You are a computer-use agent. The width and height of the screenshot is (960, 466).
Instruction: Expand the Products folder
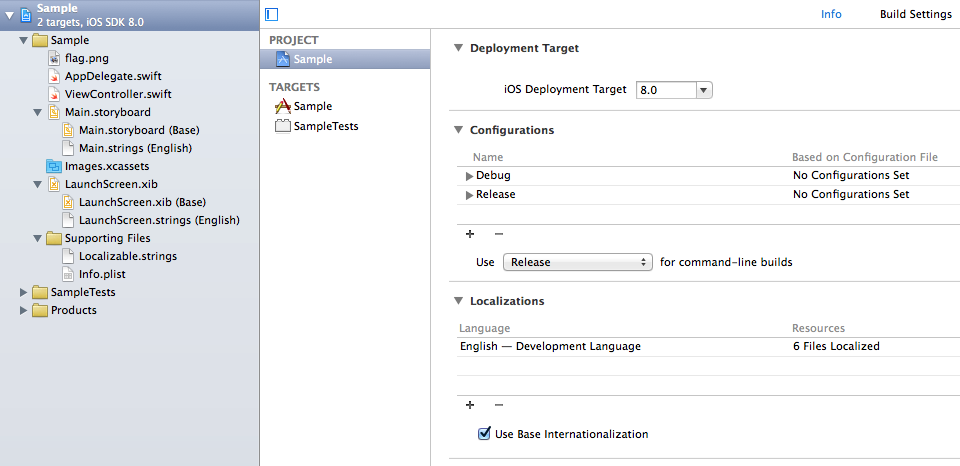[x=24, y=310]
